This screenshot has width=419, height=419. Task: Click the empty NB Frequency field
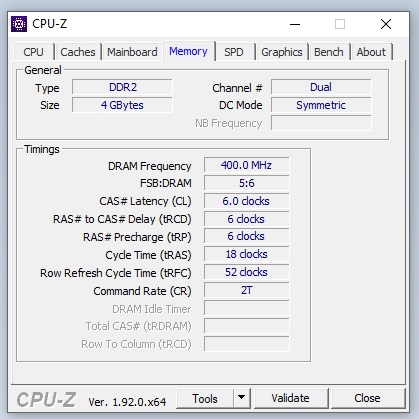(321, 123)
